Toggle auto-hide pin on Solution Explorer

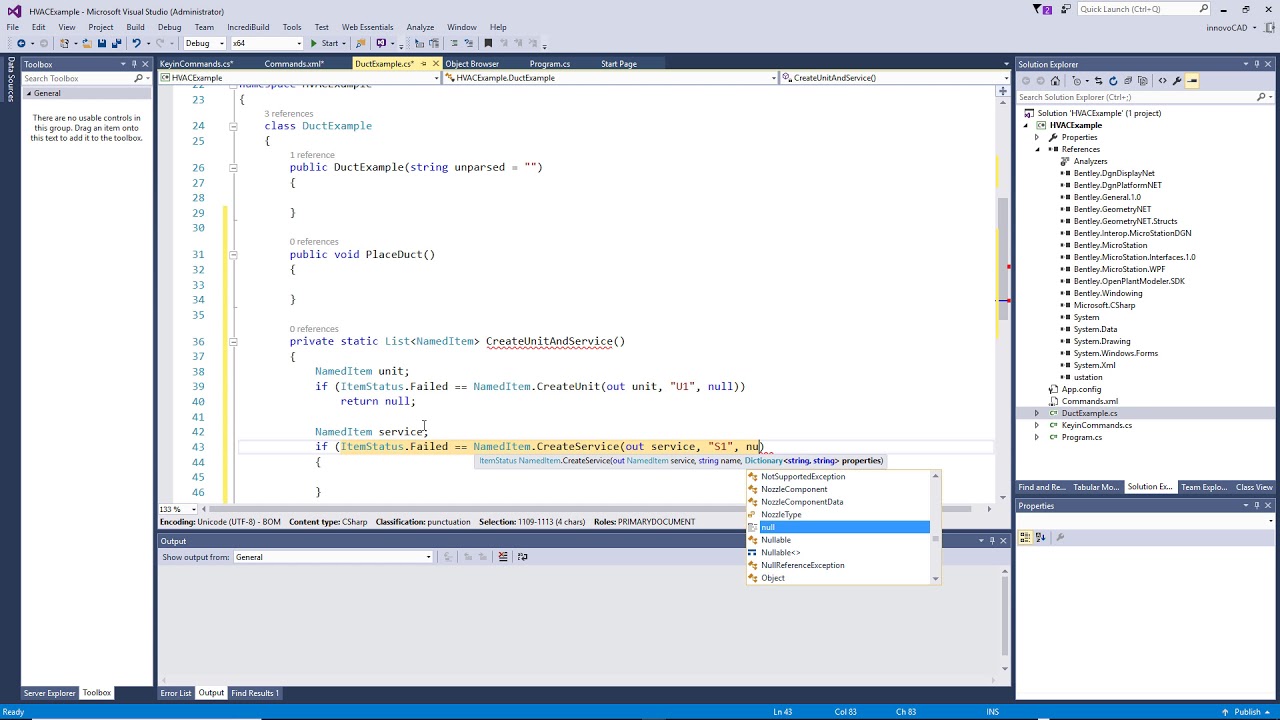(1257, 64)
